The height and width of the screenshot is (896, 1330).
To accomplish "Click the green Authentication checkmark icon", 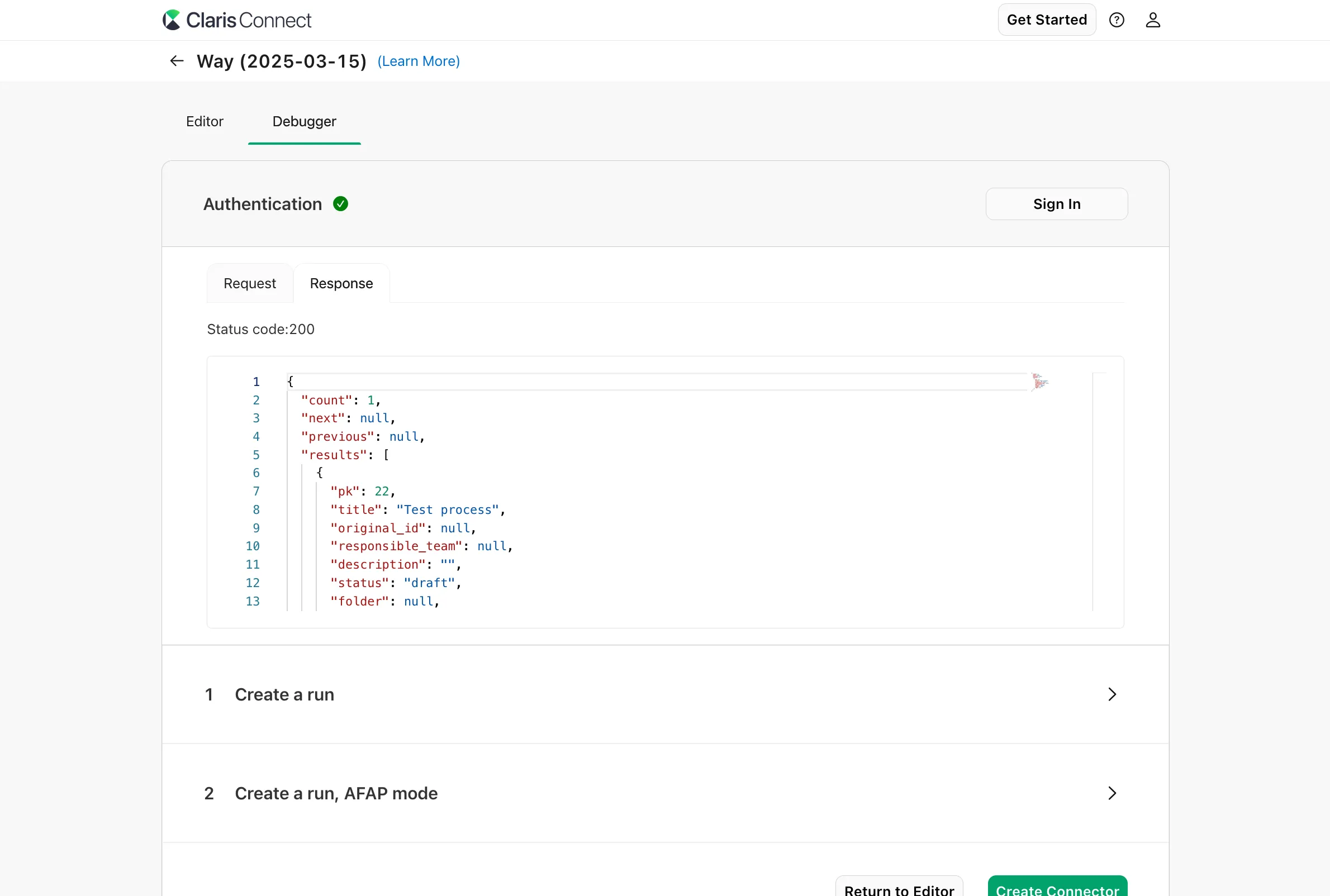I will pos(341,204).
